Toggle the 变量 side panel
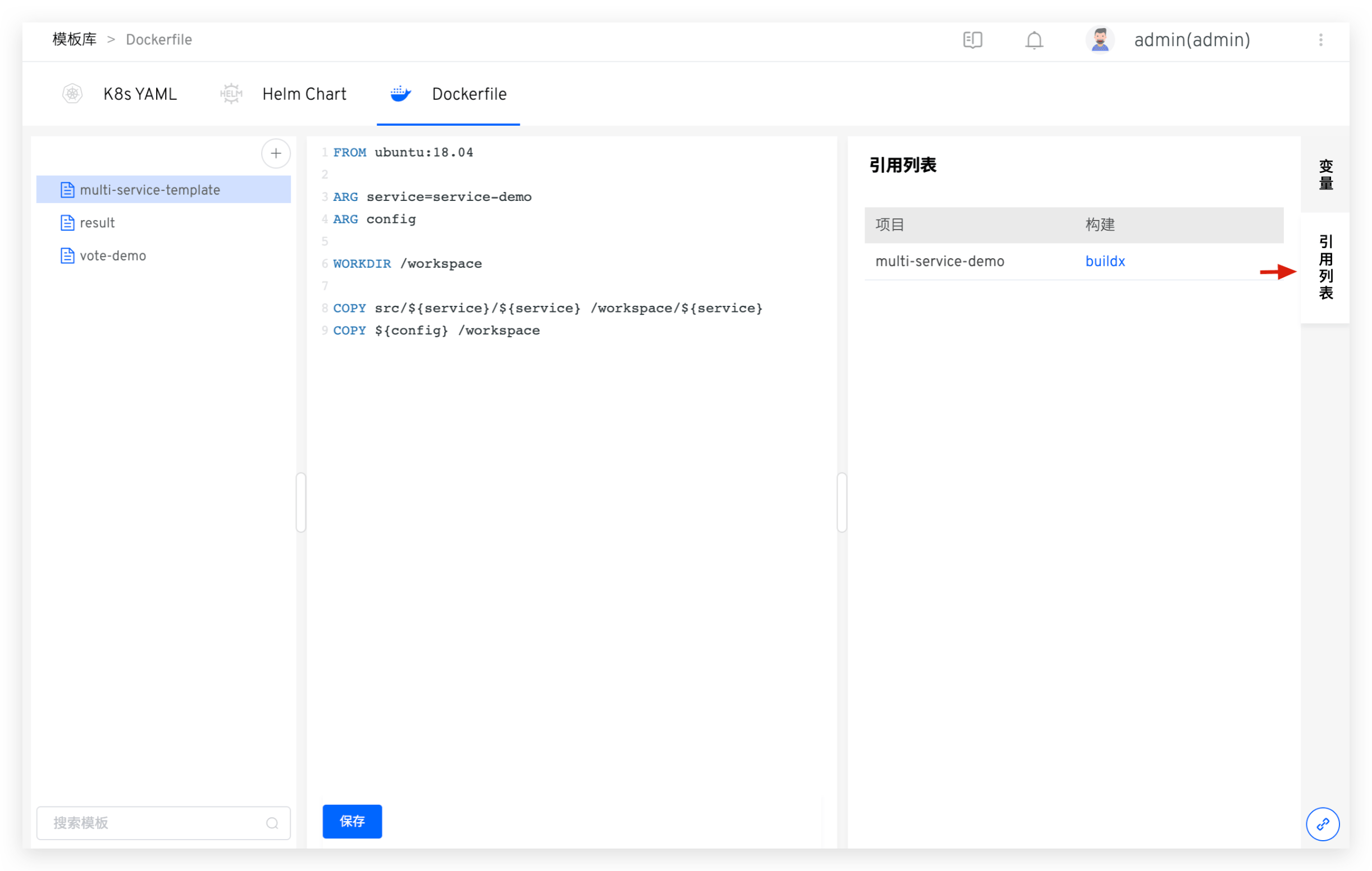1372x871 pixels. point(1325,175)
